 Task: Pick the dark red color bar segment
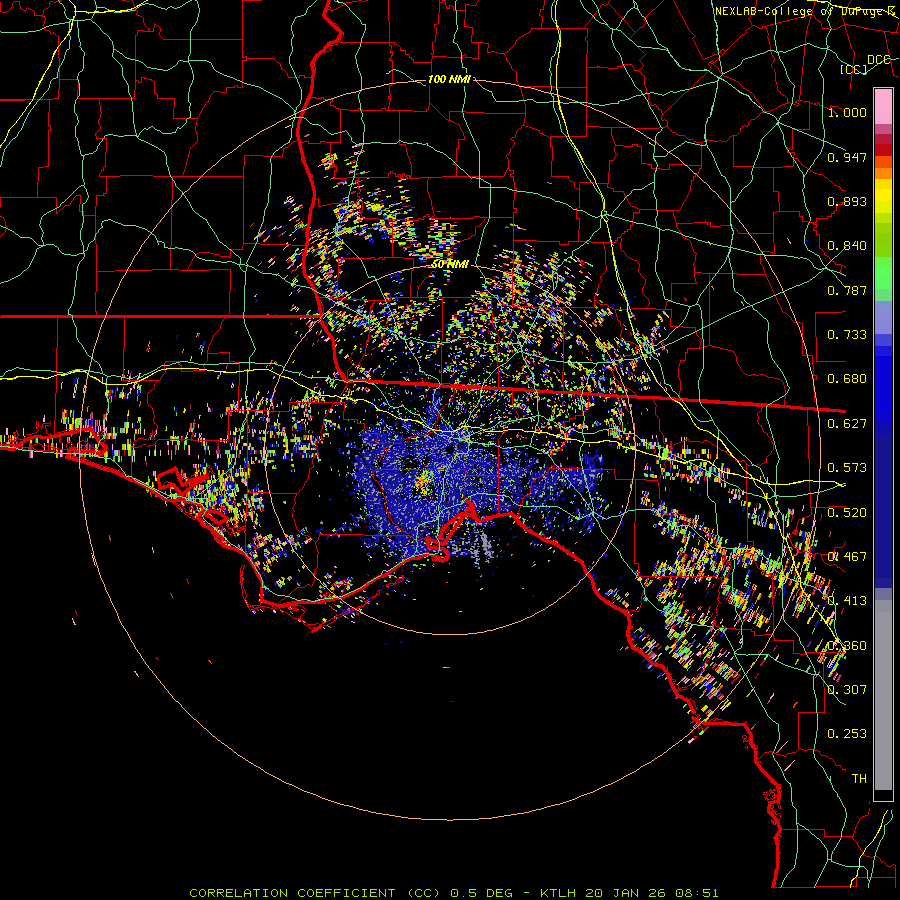coord(883,150)
